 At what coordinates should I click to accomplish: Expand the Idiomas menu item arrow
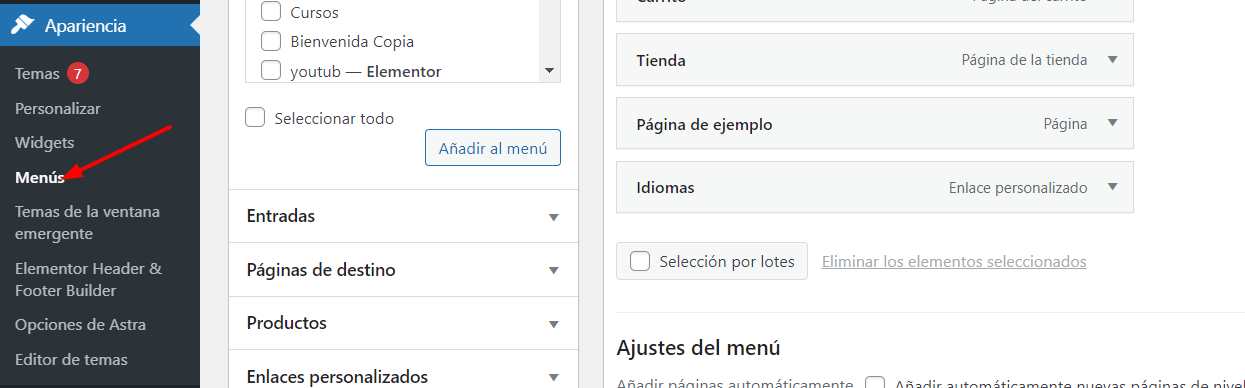1112,187
